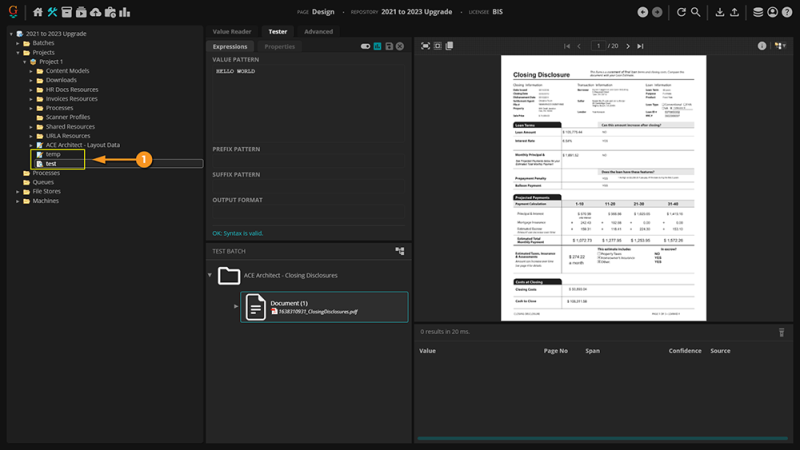Click the Grooper logo
The image size is (800, 450).
tap(13, 11)
